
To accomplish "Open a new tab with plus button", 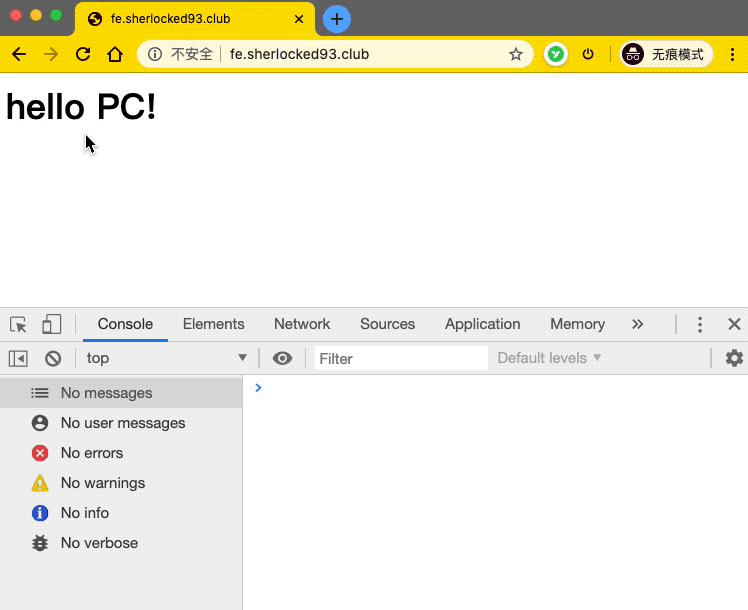I will coord(337,19).
